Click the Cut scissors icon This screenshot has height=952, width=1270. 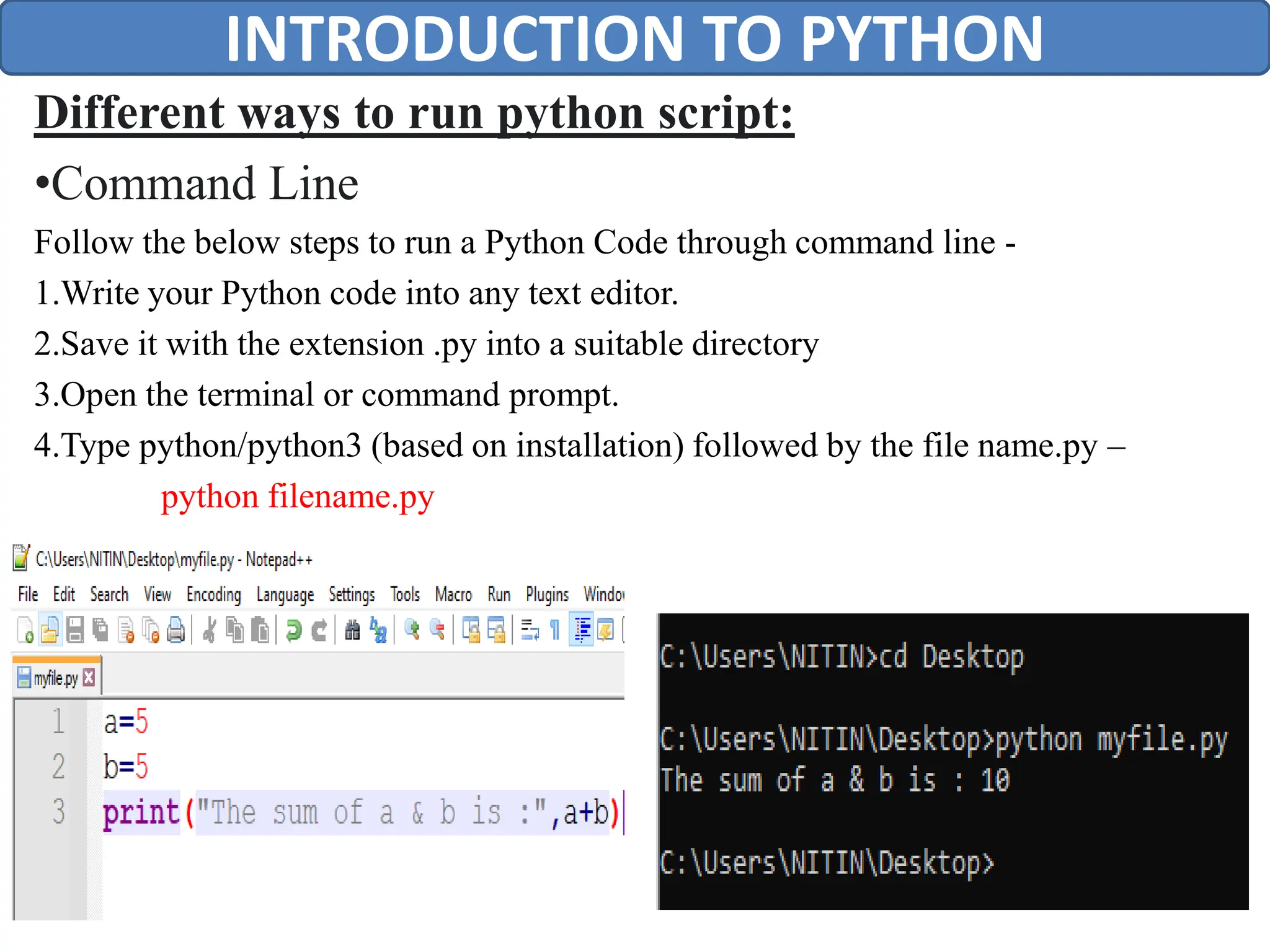tap(210, 630)
